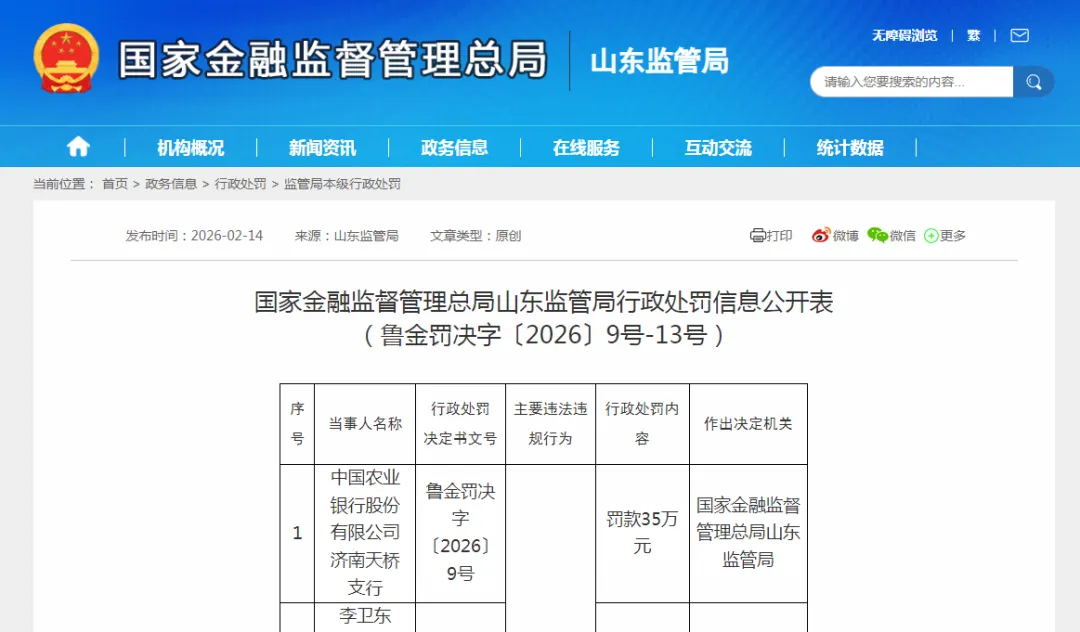Click the mail envelope icon
This screenshot has width=1080, height=632.
pyautogui.click(x=1019, y=35)
